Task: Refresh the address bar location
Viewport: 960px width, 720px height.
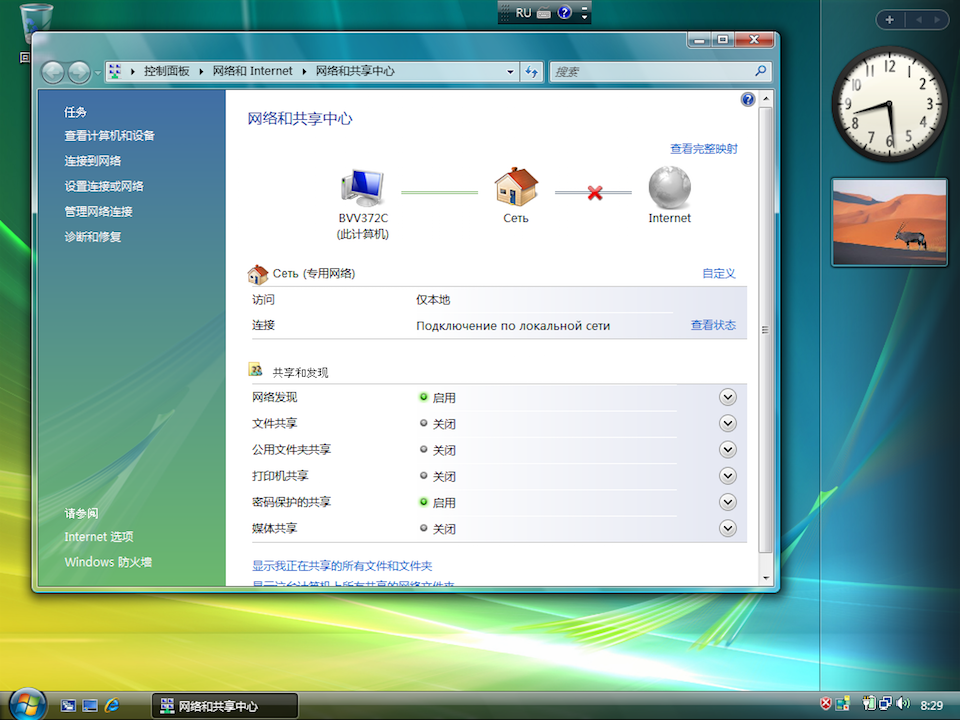Action: pyautogui.click(x=531, y=72)
